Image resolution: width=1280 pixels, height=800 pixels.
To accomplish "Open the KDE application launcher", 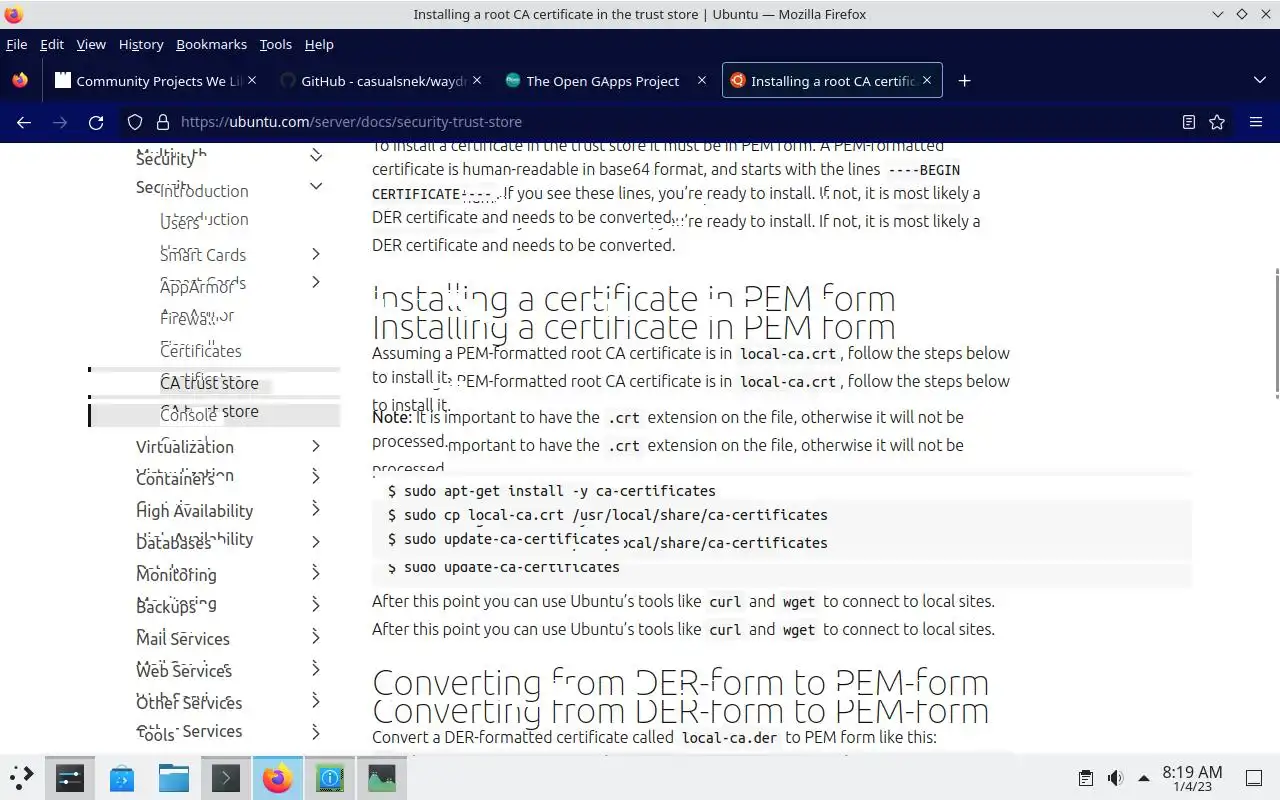I will (x=22, y=777).
